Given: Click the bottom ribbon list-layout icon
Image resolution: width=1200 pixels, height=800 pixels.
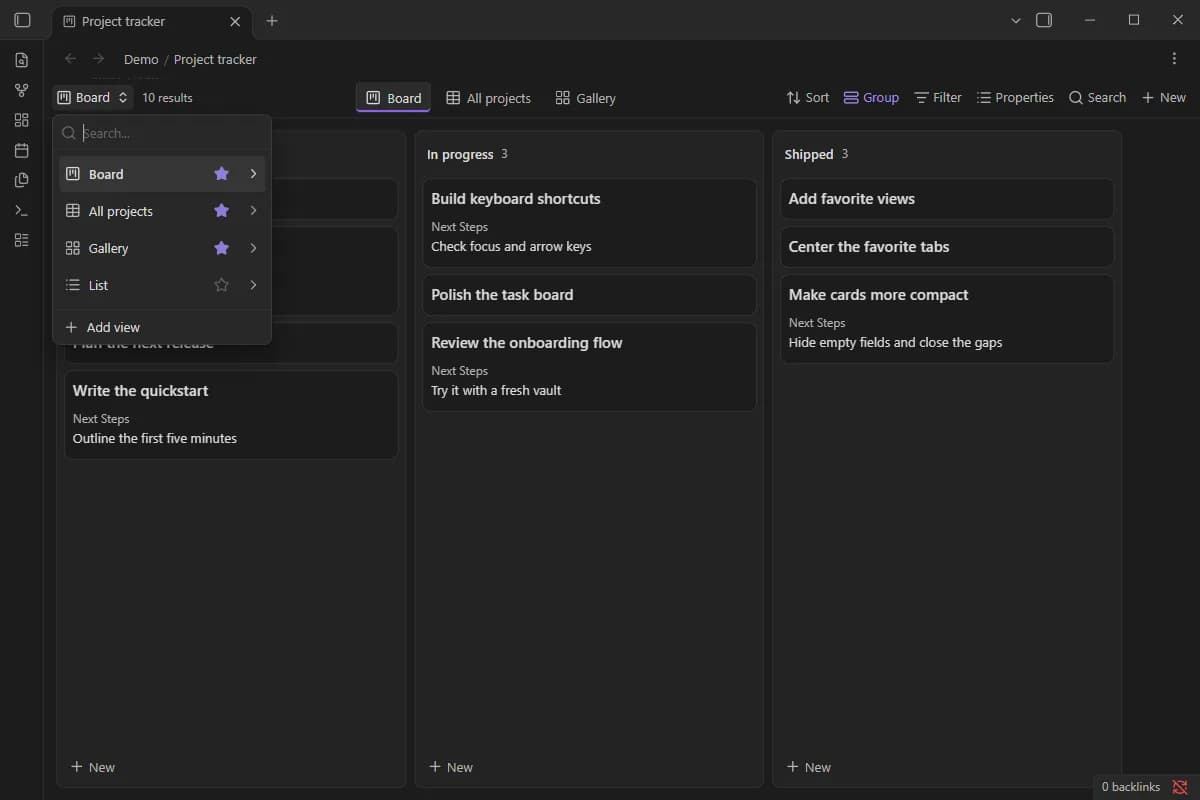Looking at the screenshot, I should click(22, 240).
